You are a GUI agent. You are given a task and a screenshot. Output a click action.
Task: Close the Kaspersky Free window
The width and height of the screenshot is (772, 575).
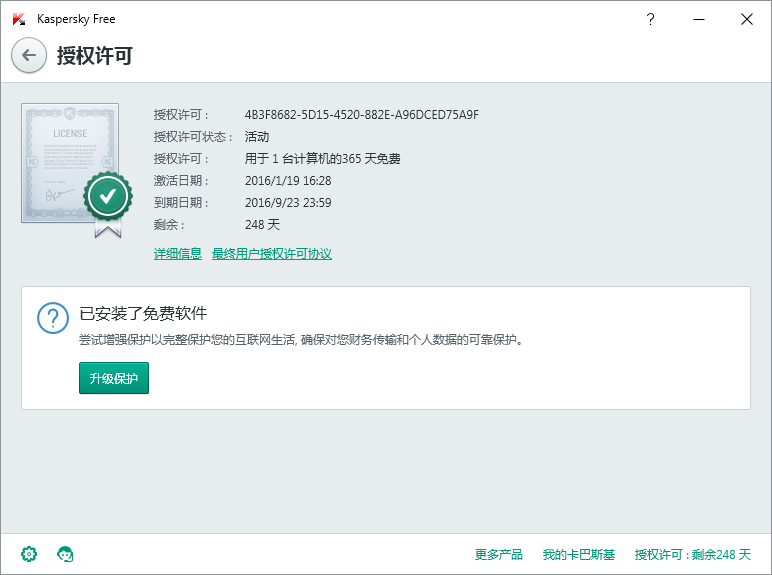[746, 19]
